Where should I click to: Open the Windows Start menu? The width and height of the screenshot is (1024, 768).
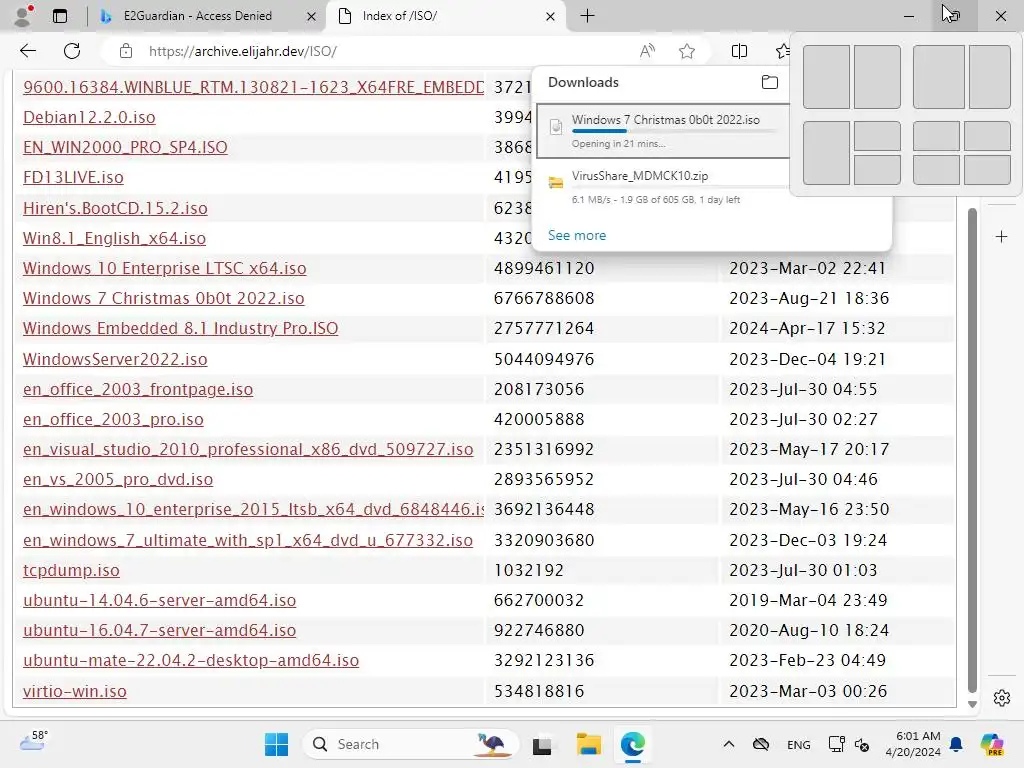coord(276,744)
